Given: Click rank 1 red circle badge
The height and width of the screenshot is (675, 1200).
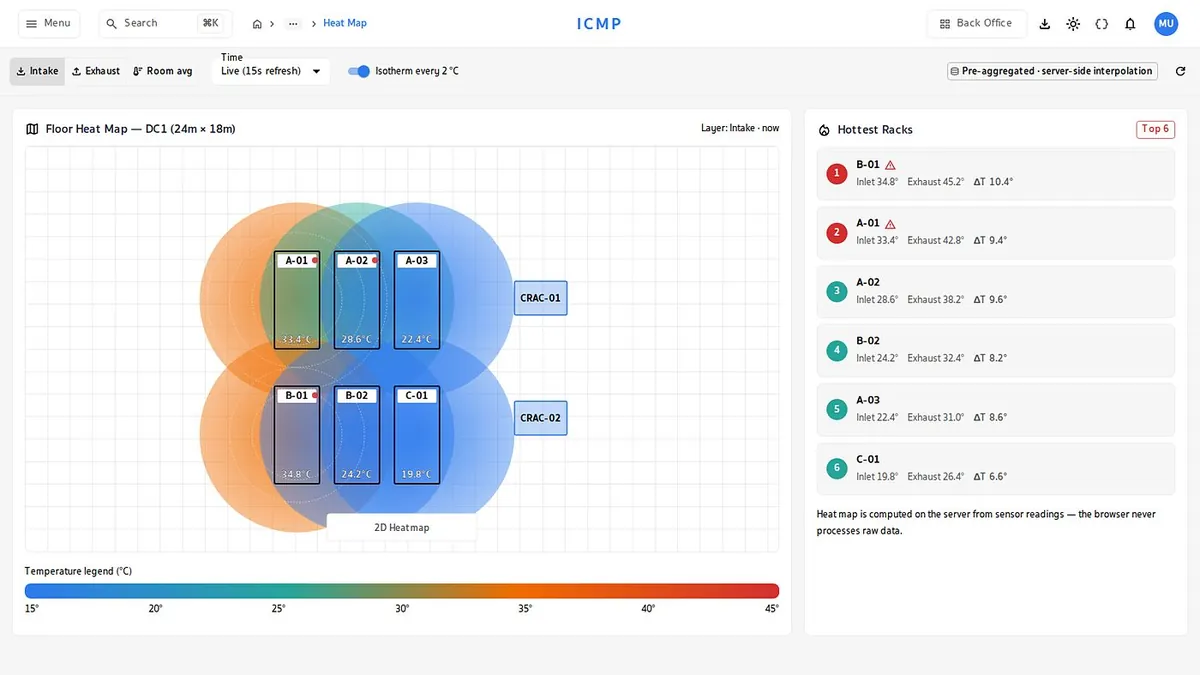Looking at the screenshot, I should (837, 173).
